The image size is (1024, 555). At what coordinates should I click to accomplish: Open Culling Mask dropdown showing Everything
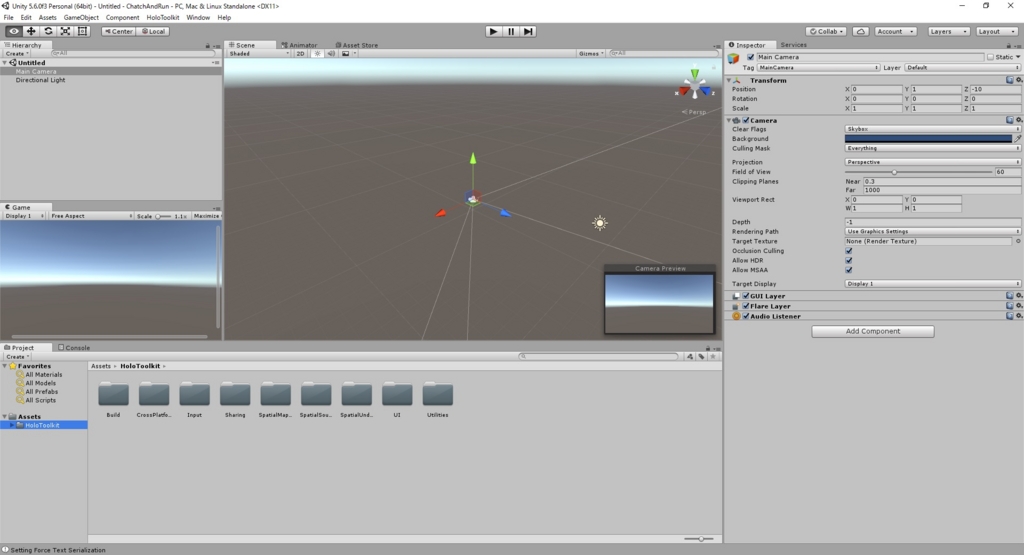tap(933, 148)
